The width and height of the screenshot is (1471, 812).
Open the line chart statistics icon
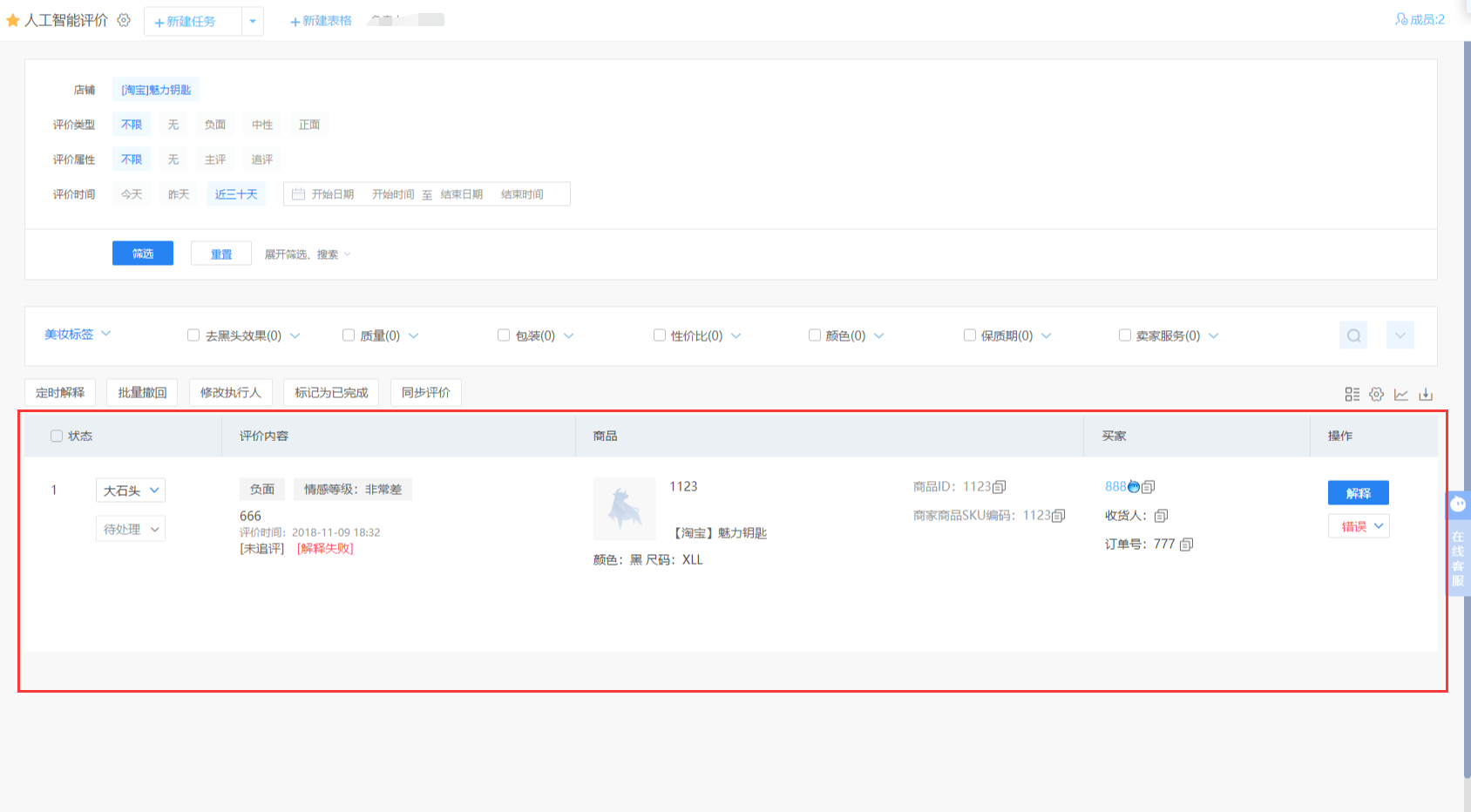point(1401,395)
